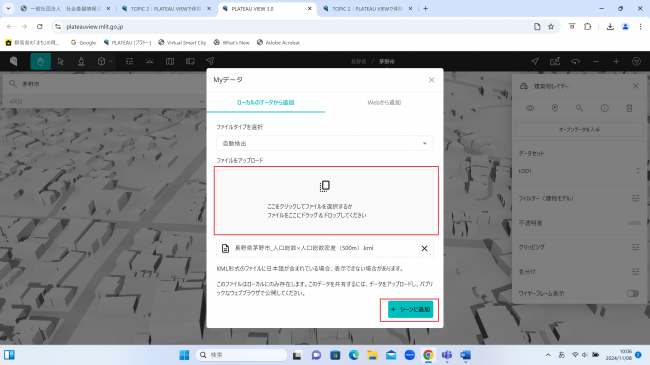Select the 3D box drawing tool

click(x=101, y=61)
